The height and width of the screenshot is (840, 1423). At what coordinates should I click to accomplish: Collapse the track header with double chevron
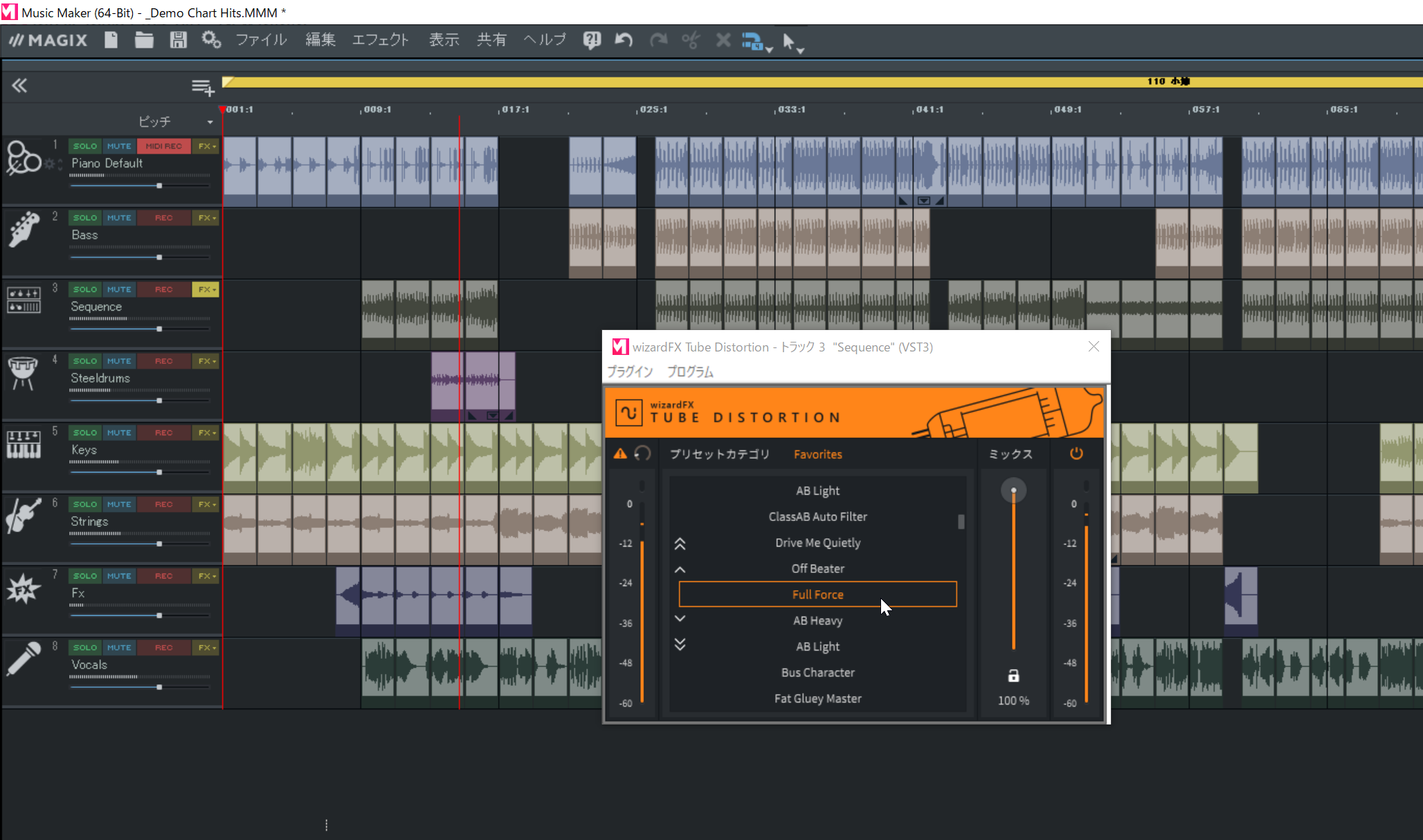[x=19, y=86]
